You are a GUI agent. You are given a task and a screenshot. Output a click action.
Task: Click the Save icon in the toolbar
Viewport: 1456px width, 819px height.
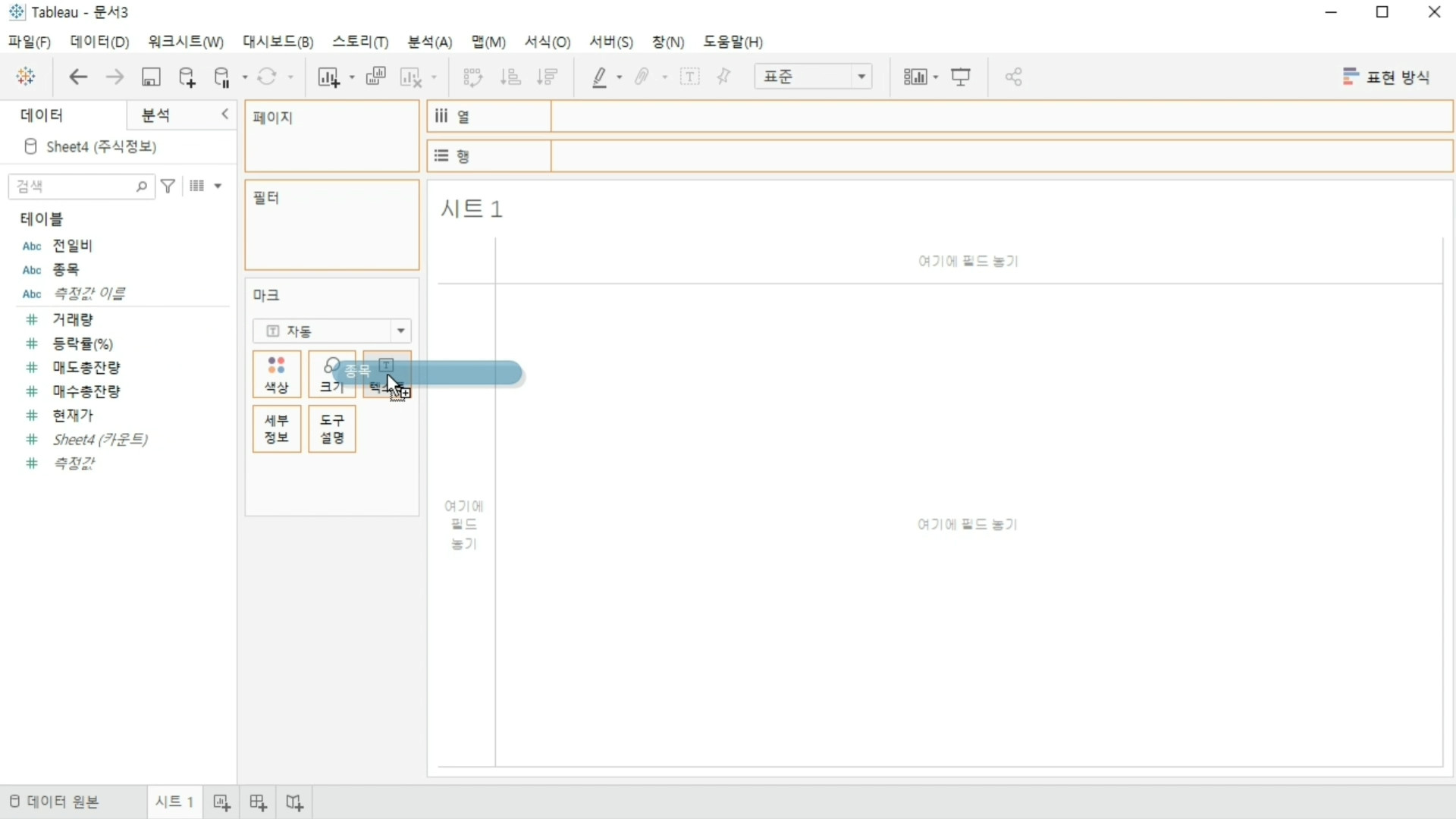[151, 77]
